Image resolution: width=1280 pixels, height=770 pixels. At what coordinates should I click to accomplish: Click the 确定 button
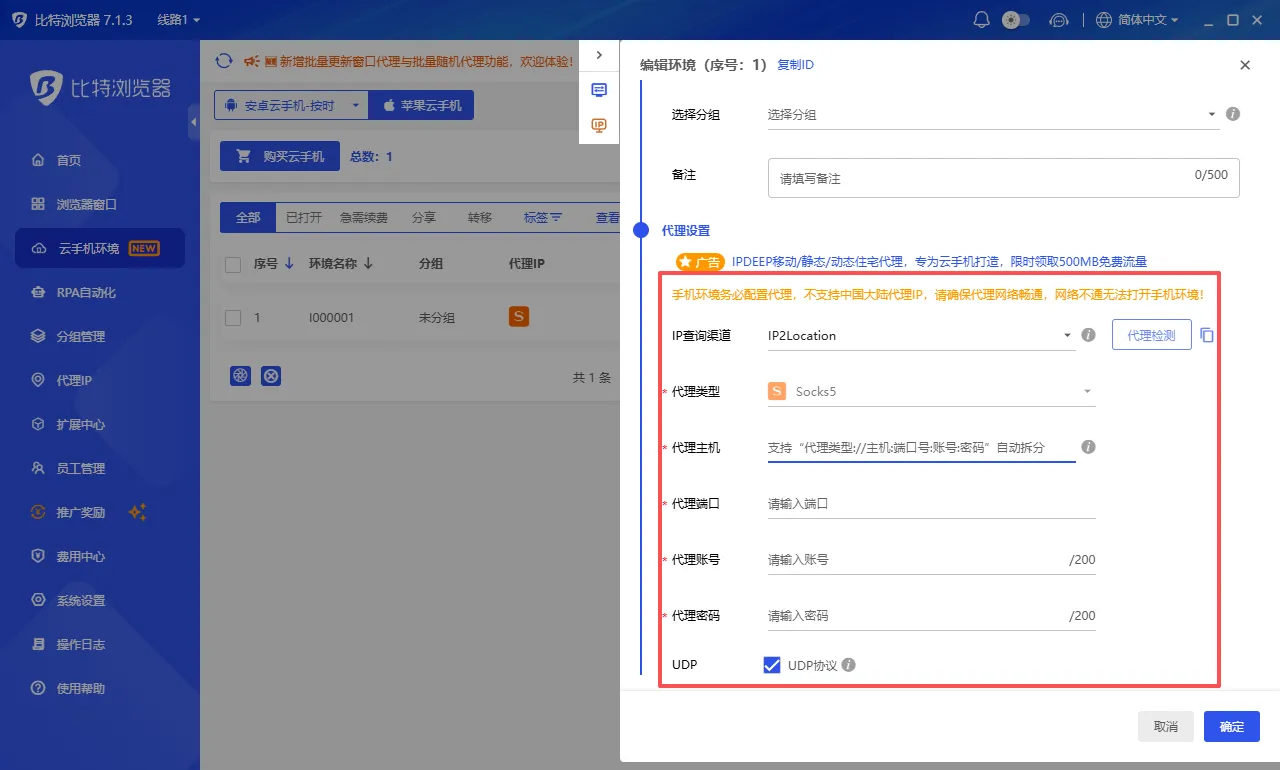coord(1232,726)
